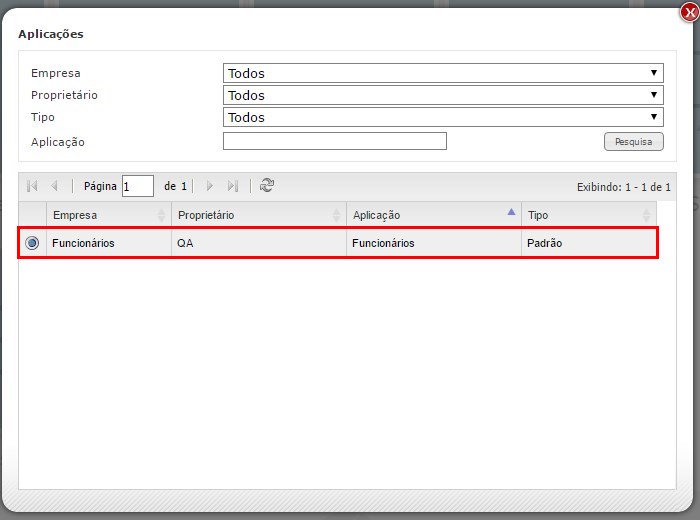Close the Aplicações dialog
The height and width of the screenshot is (520, 700).
click(689, 12)
